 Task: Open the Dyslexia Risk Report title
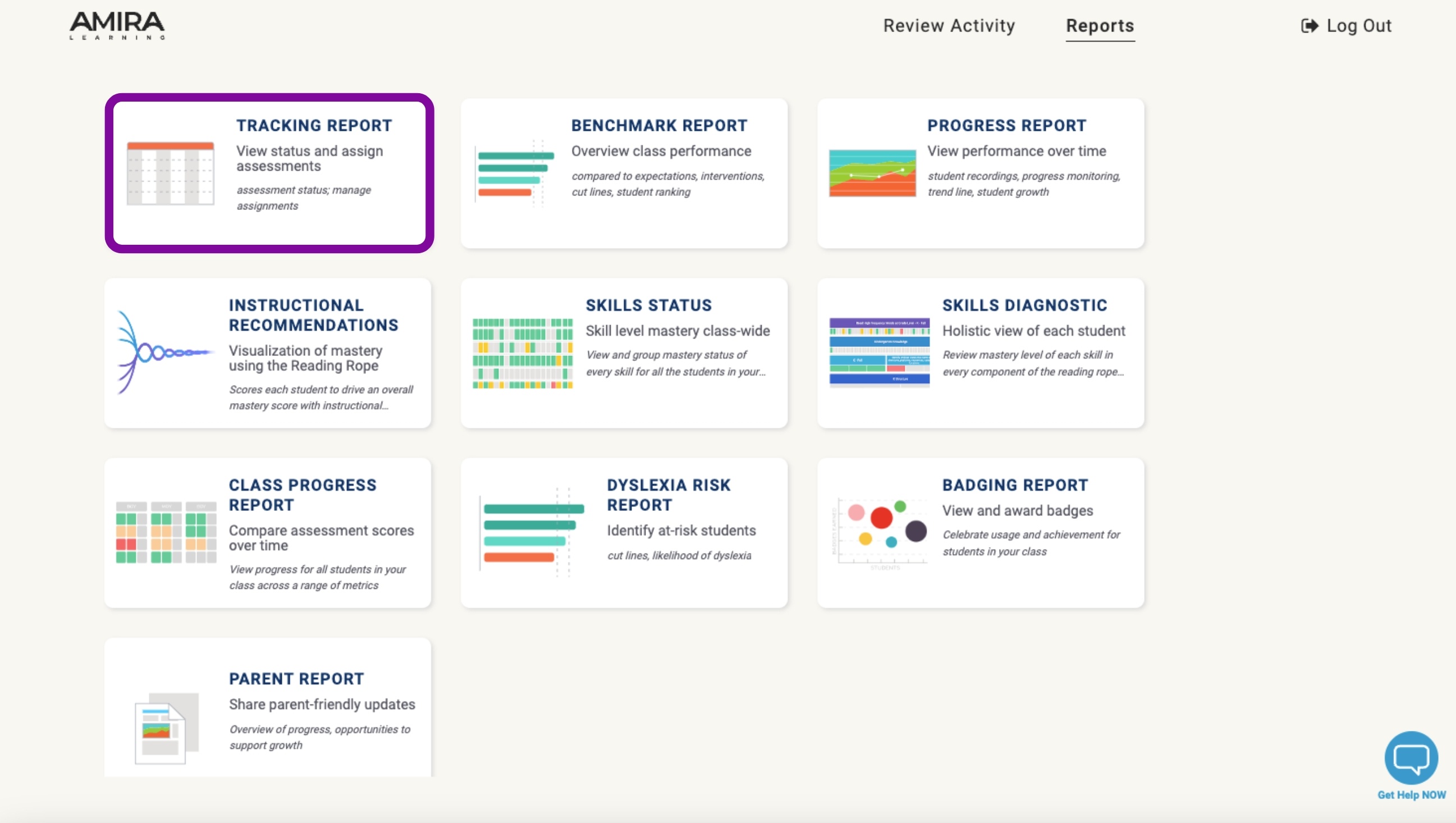click(669, 495)
